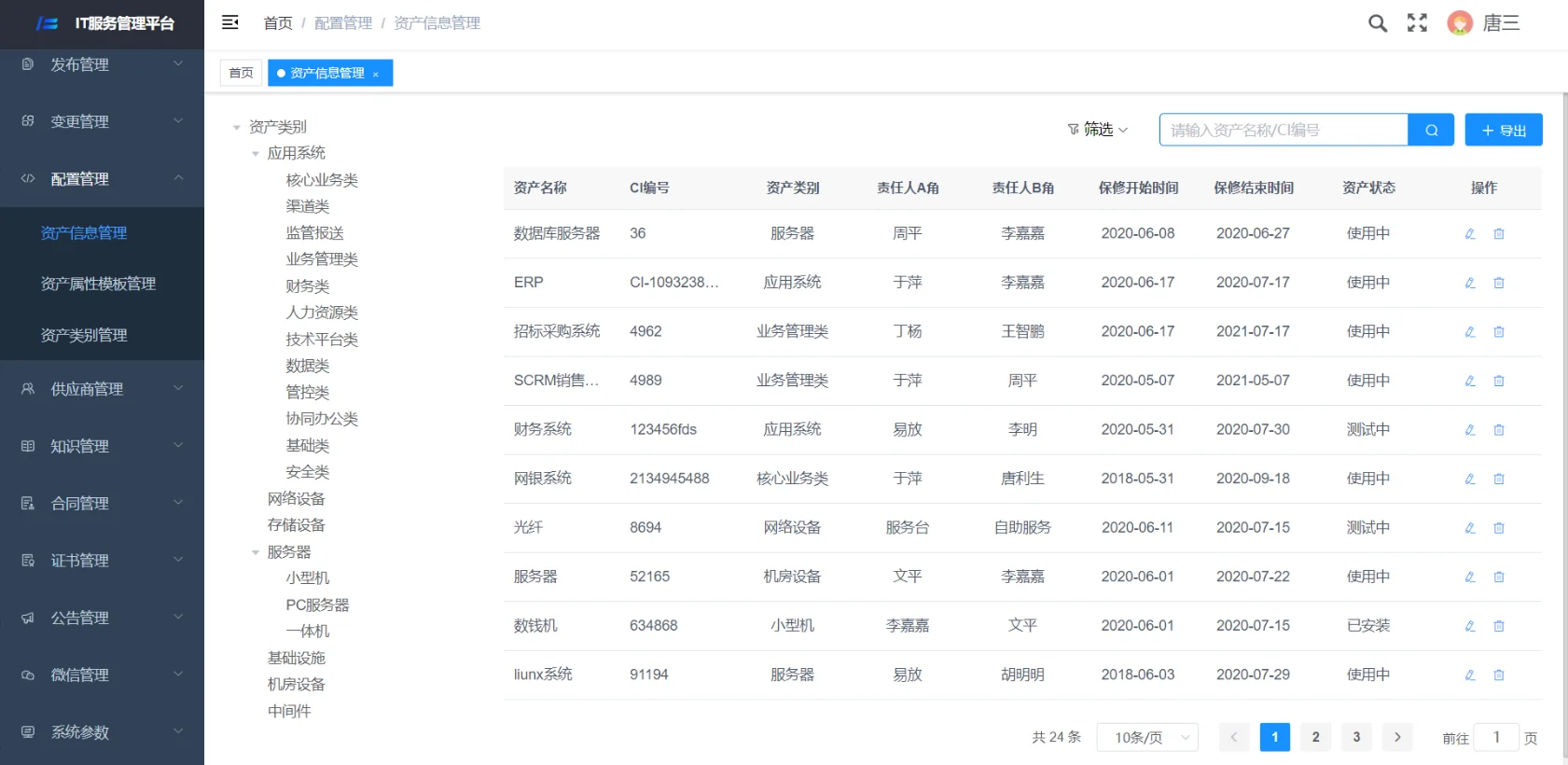This screenshot has height=765, width=1568.
Task: Select 机房设备 in the asset tree
Action: 297,685
